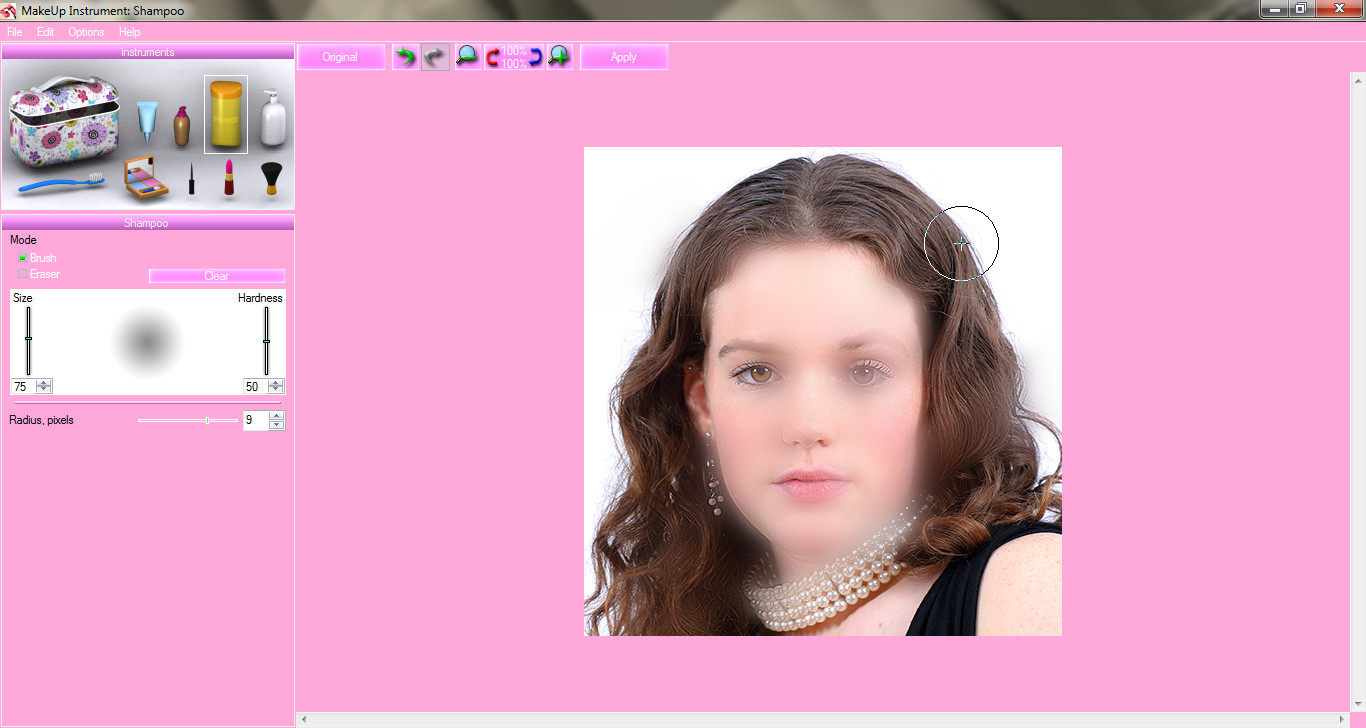Click the Radius, pixels label
This screenshot has width=1366, height=728.
click(42, 420)
